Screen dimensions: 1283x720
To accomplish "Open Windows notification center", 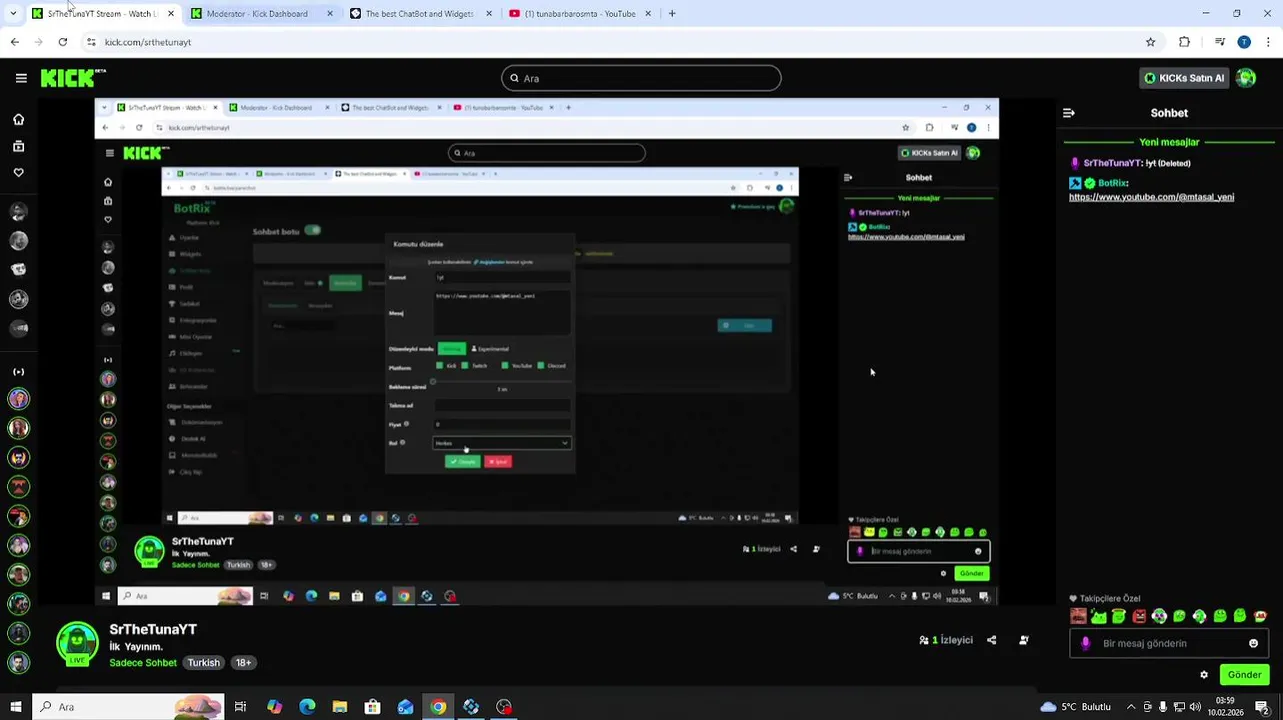I will 1262,707.
